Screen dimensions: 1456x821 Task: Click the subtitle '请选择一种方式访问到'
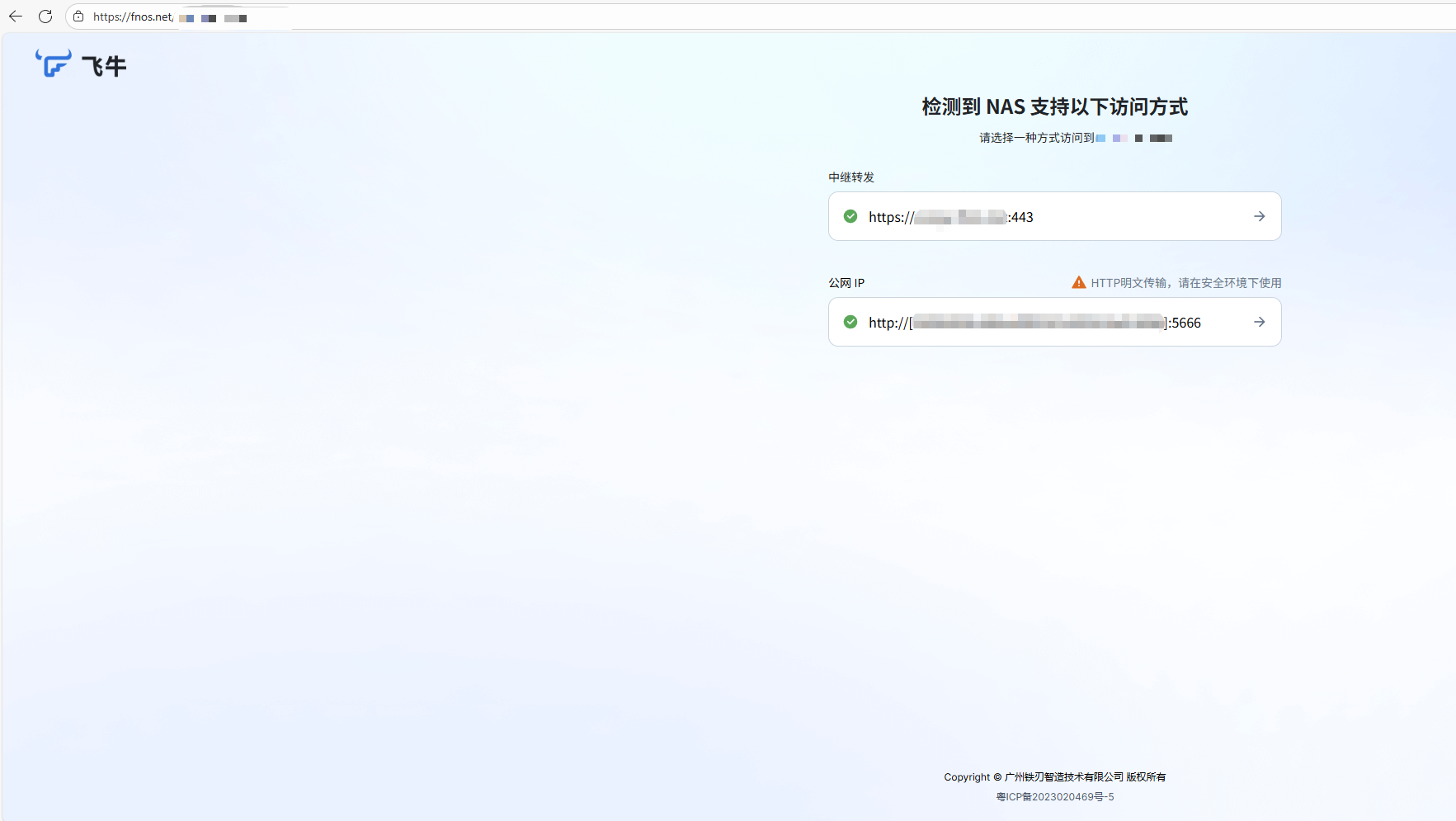point(1037,138)
